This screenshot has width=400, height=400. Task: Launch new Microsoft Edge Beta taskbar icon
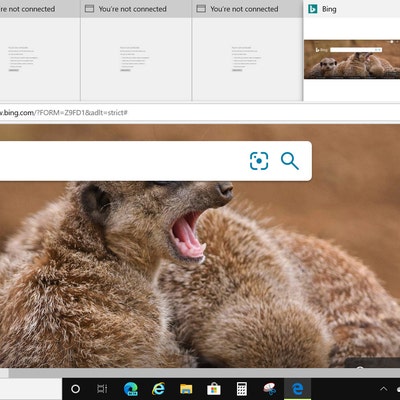coord(131,389)
